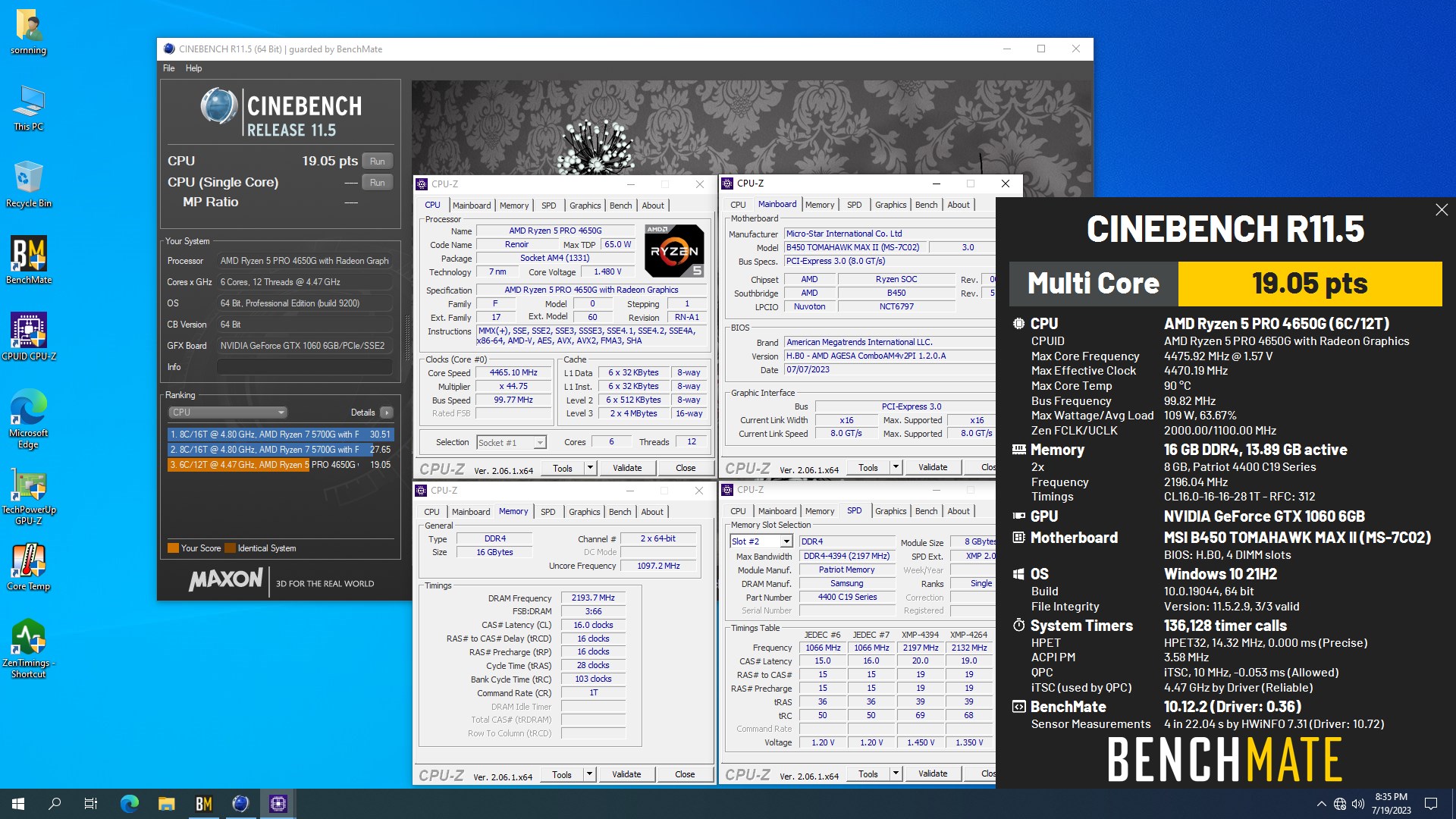This screenshot has height=819, width=1456.
Task: Click the Ryzen 5 logo in CPU-Z
Action: 673,251
